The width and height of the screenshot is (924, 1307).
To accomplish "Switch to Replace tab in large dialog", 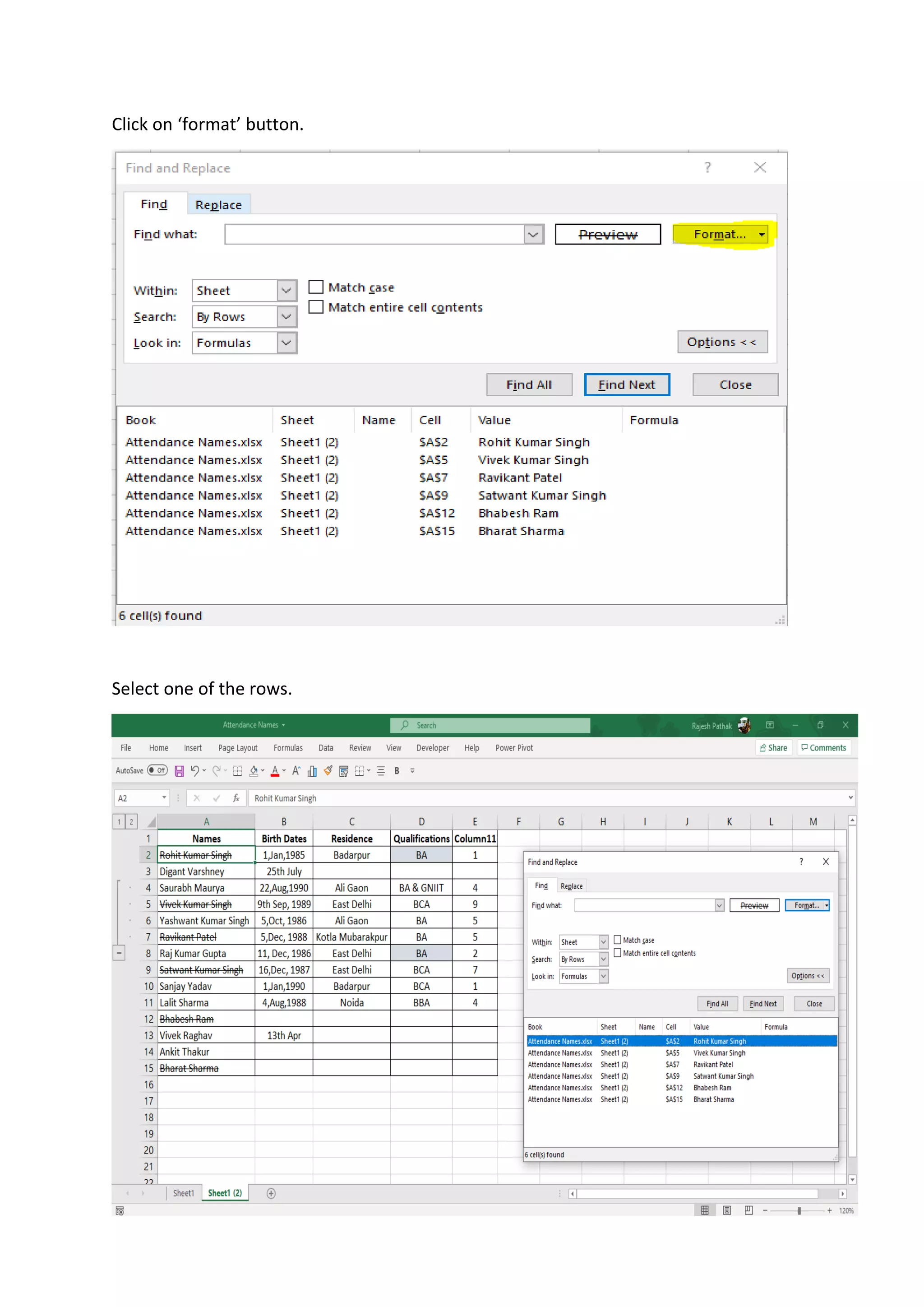I will 218,204.
